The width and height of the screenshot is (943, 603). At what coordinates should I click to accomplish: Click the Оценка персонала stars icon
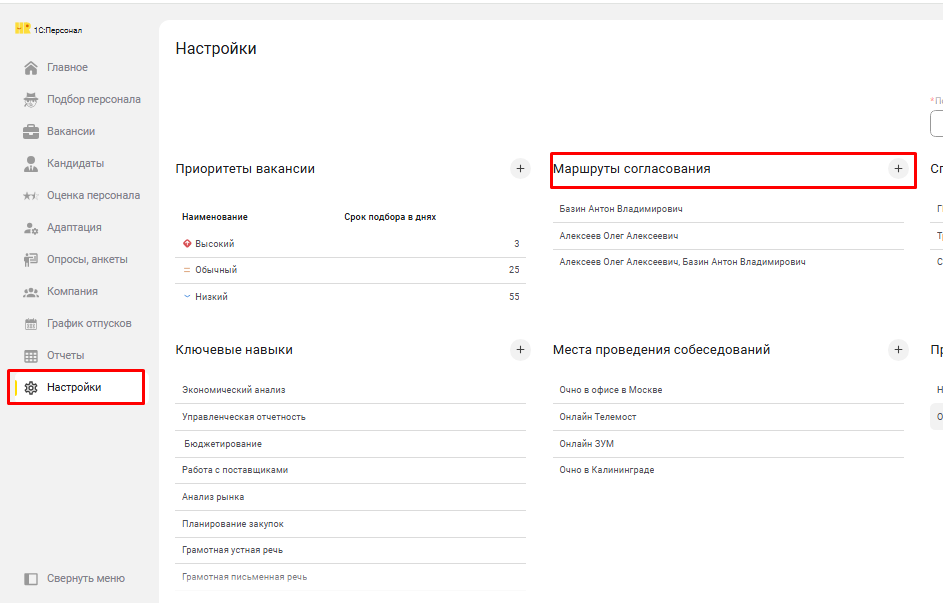[31, 196]
